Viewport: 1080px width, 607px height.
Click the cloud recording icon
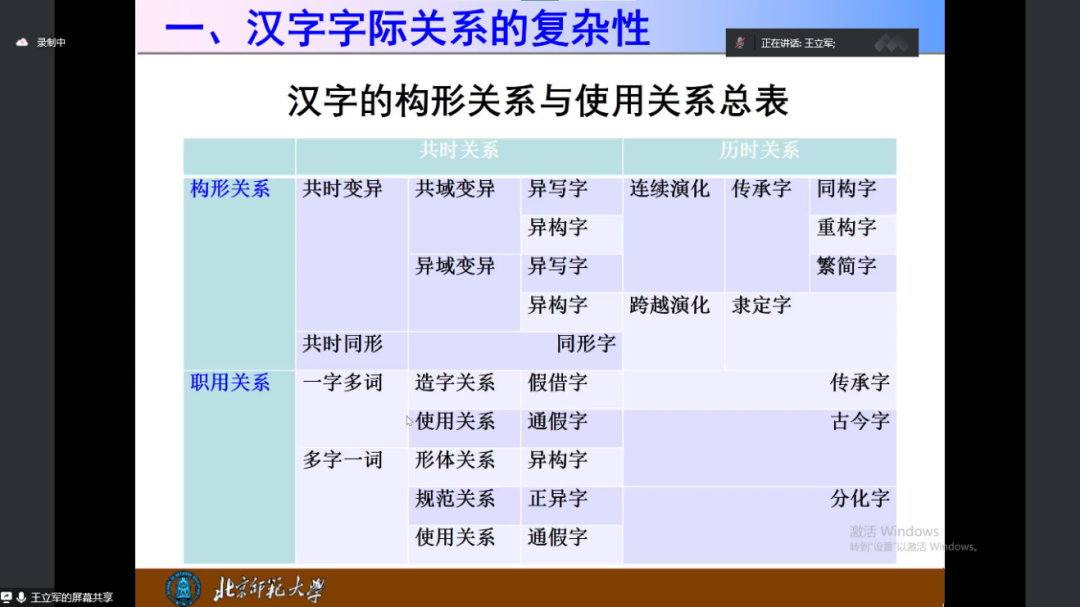[x=22, y=42]
